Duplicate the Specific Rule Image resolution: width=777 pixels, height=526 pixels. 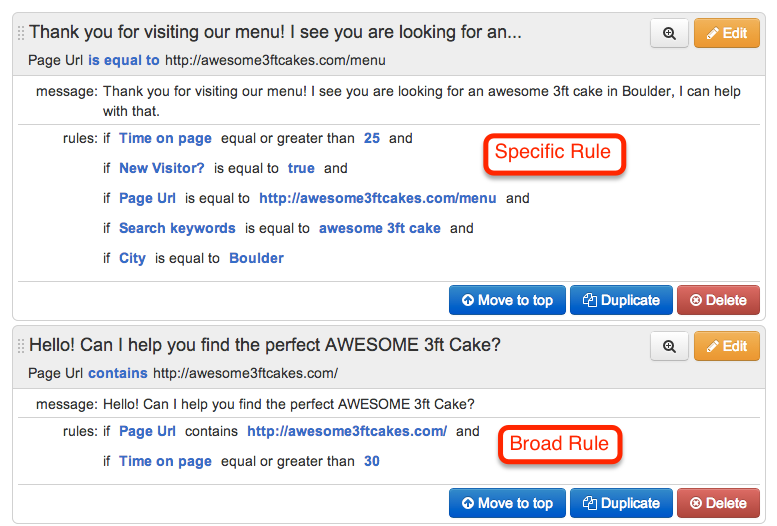pos(621,300)
